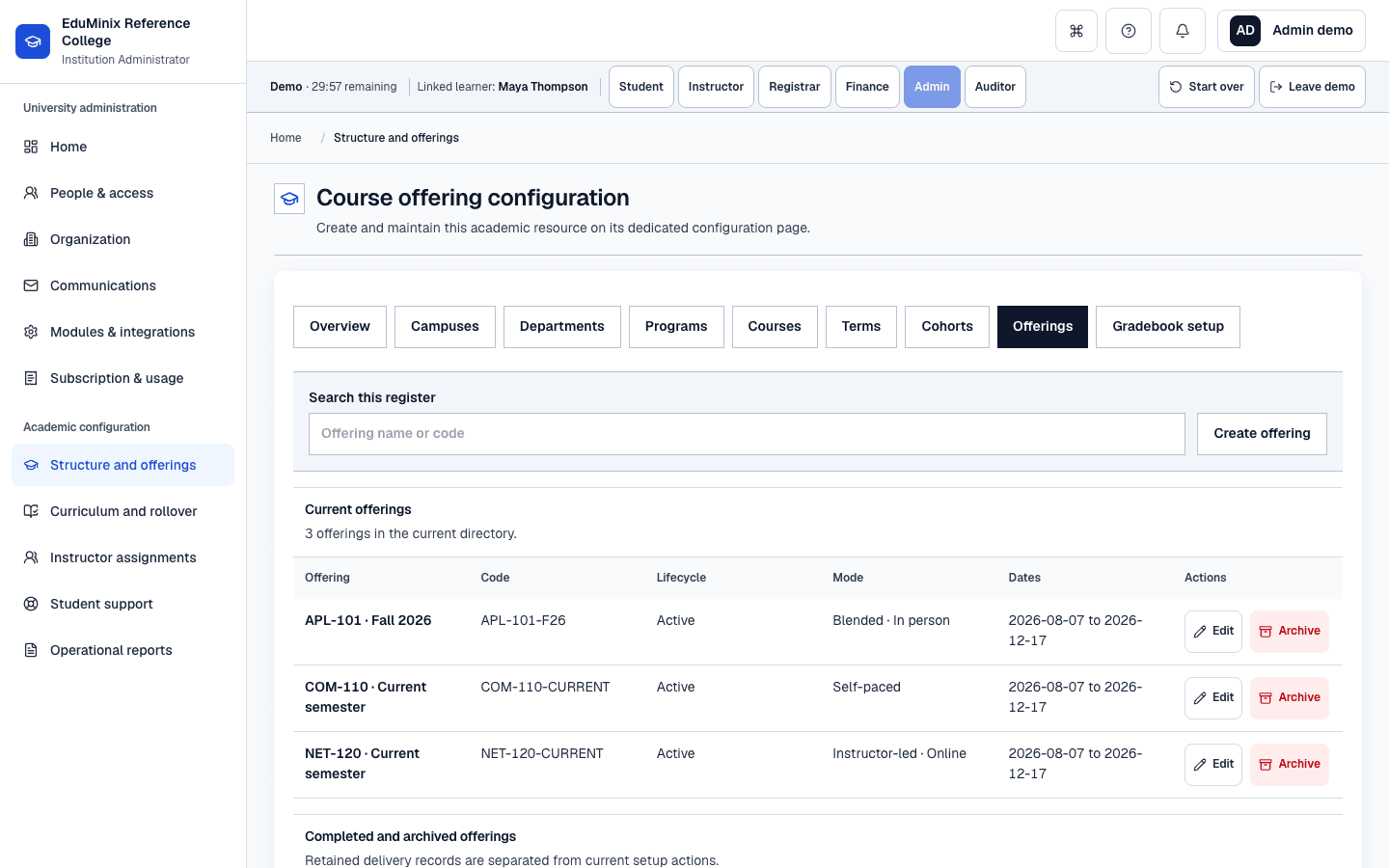Open the help question mark icon
Screen dimensions: 1389x868
click(x=1129, y=31)
